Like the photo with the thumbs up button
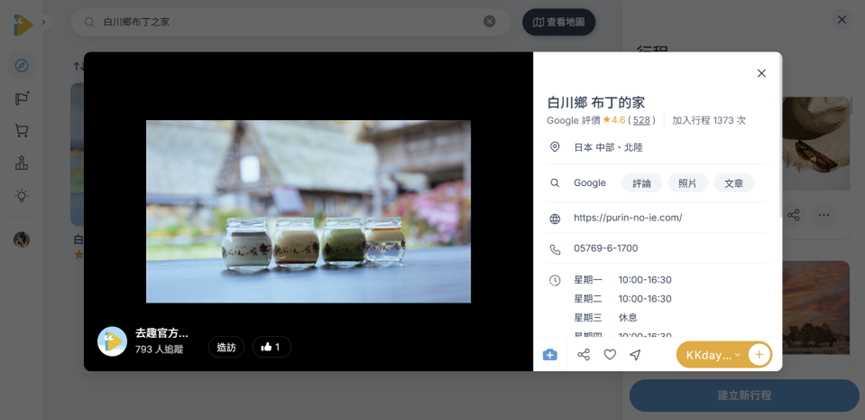 coord(271,347)
